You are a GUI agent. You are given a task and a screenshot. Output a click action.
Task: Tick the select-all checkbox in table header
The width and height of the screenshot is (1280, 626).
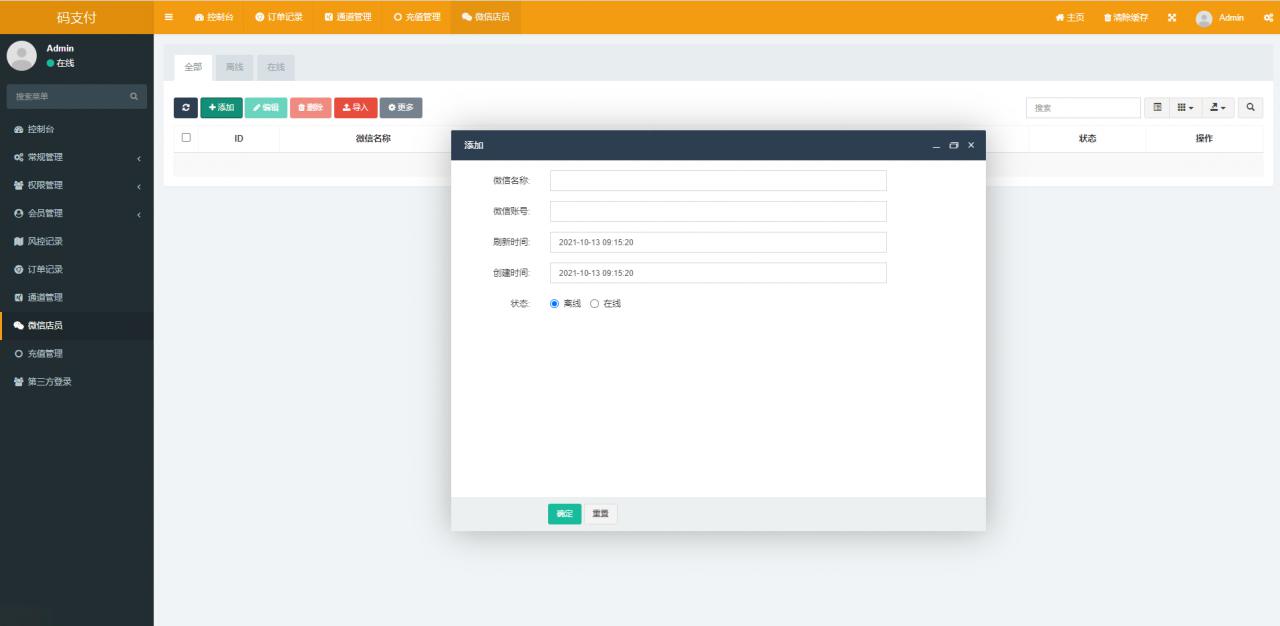[186, 138]
